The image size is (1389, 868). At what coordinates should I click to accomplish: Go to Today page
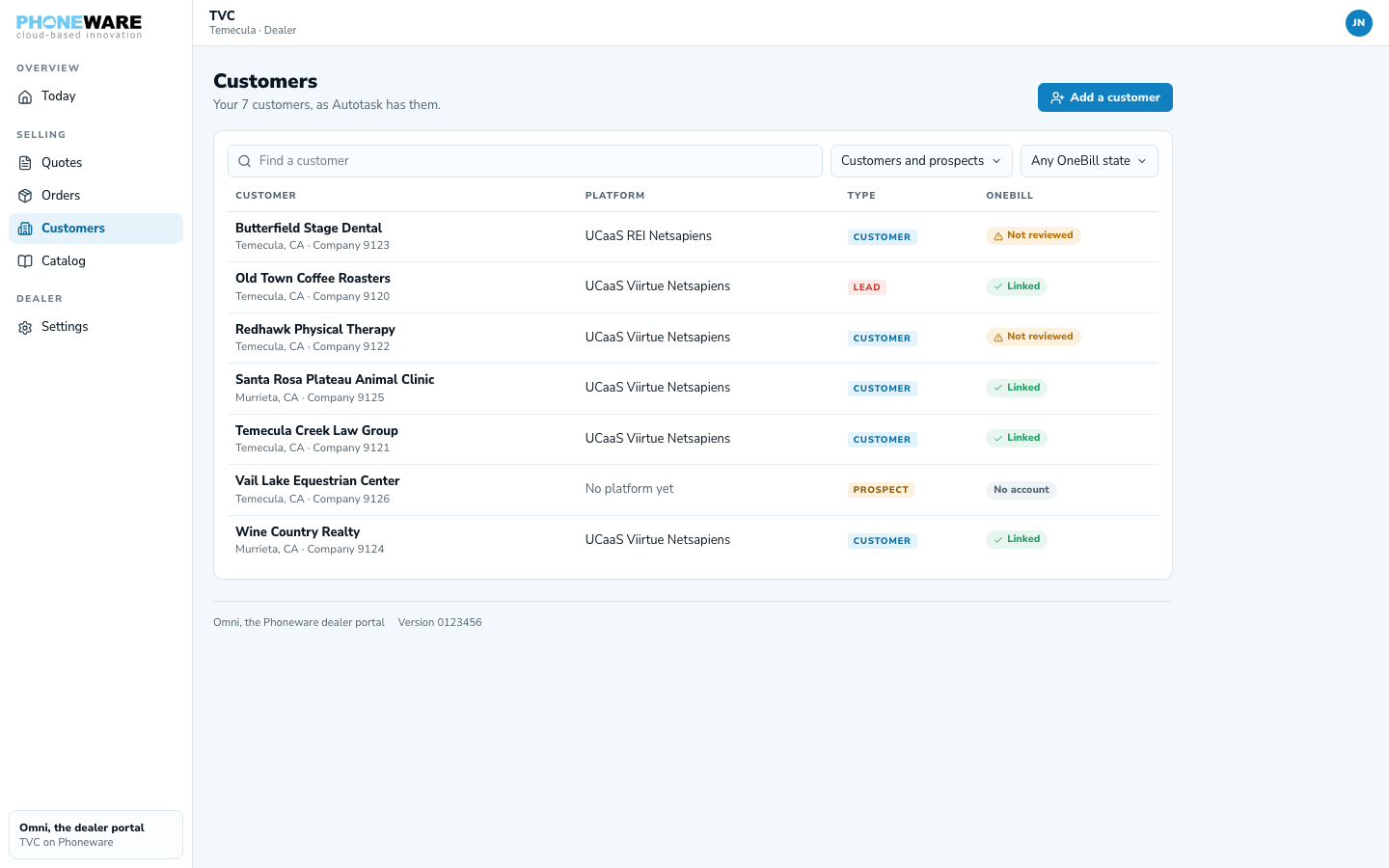[x=95, y=96]
